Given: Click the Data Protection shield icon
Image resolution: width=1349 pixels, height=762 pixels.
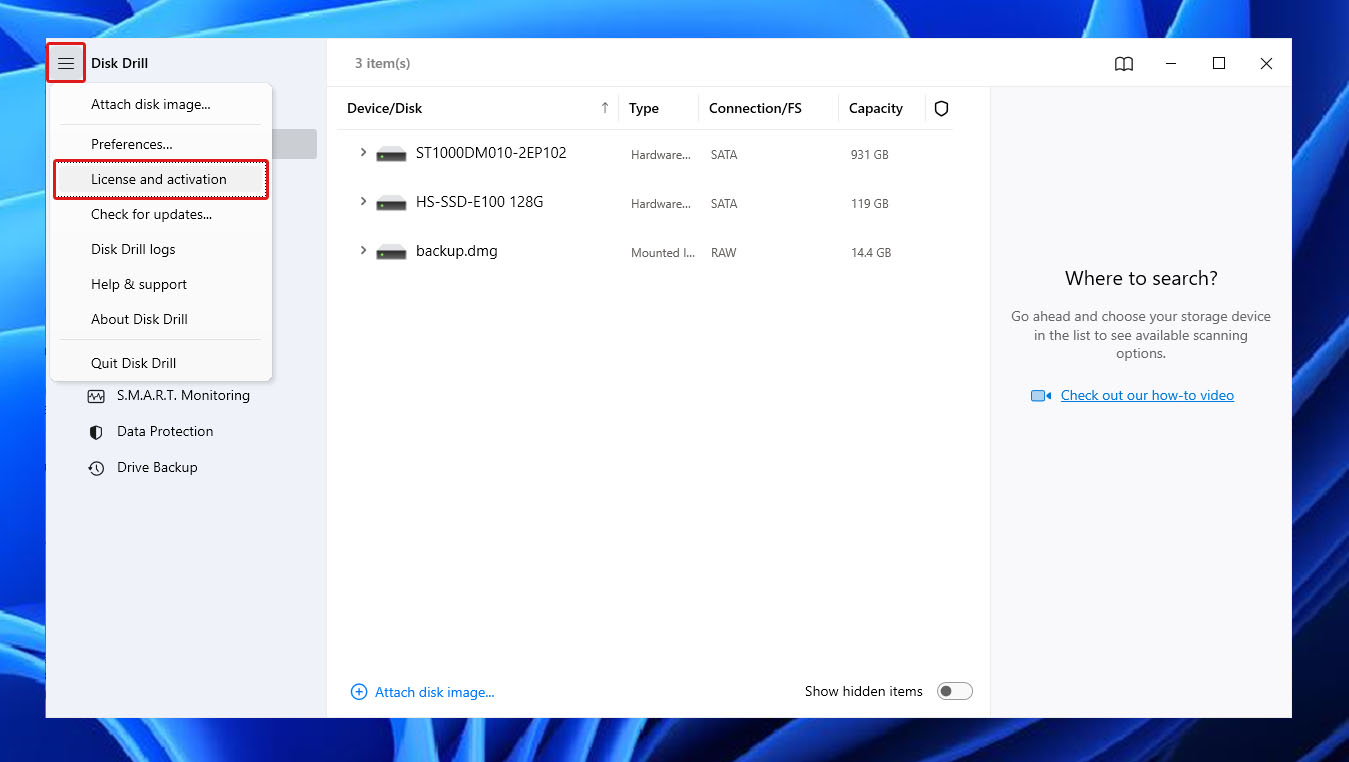Looking at the screenshot, I should click(96, 432).
